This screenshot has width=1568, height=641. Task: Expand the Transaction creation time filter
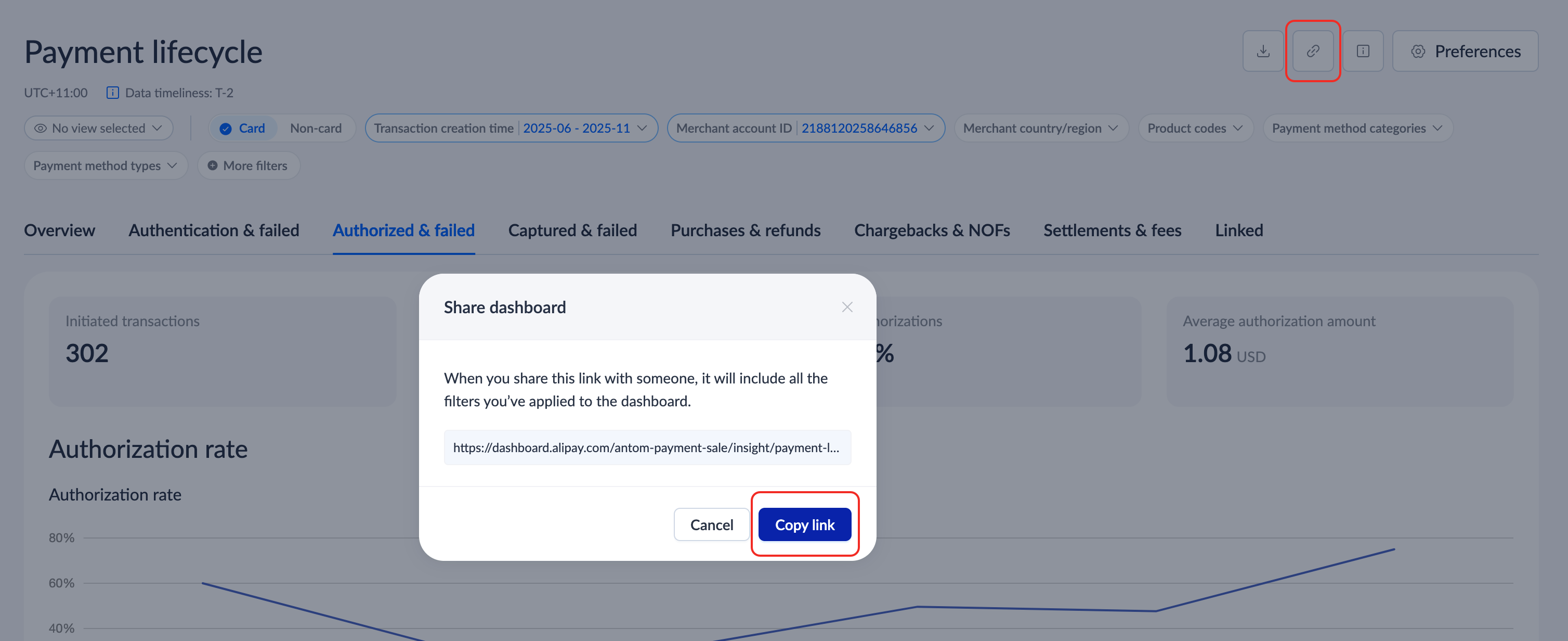(511, 129)
